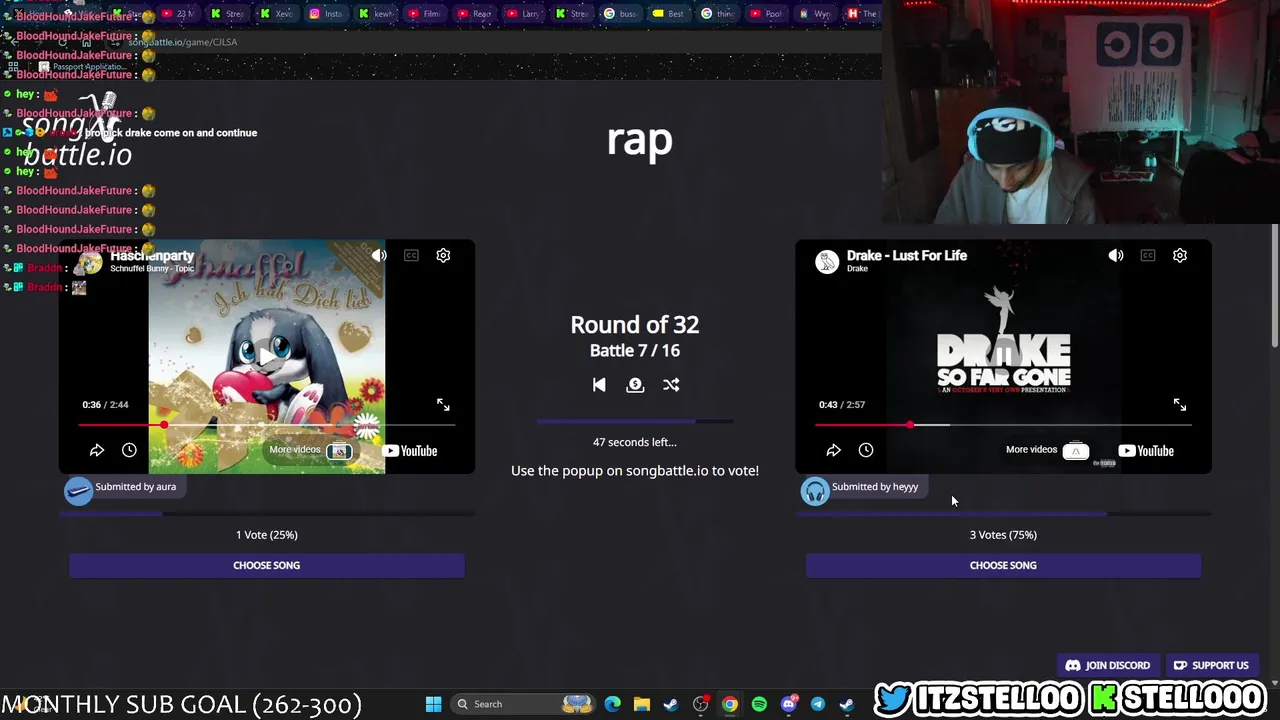Click the dollar coin icon under Battle 7/16
Viewport: 1280px width, 720px height.
pos(635,384)
